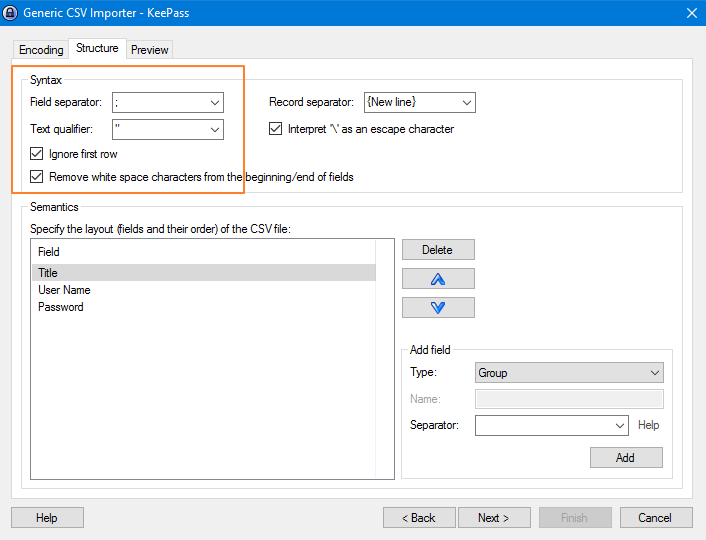The width and height of the screenshot is (706, 540).
Task: Switch to the Preview tab
Action: pyautogui.click(x=149, y=50)
